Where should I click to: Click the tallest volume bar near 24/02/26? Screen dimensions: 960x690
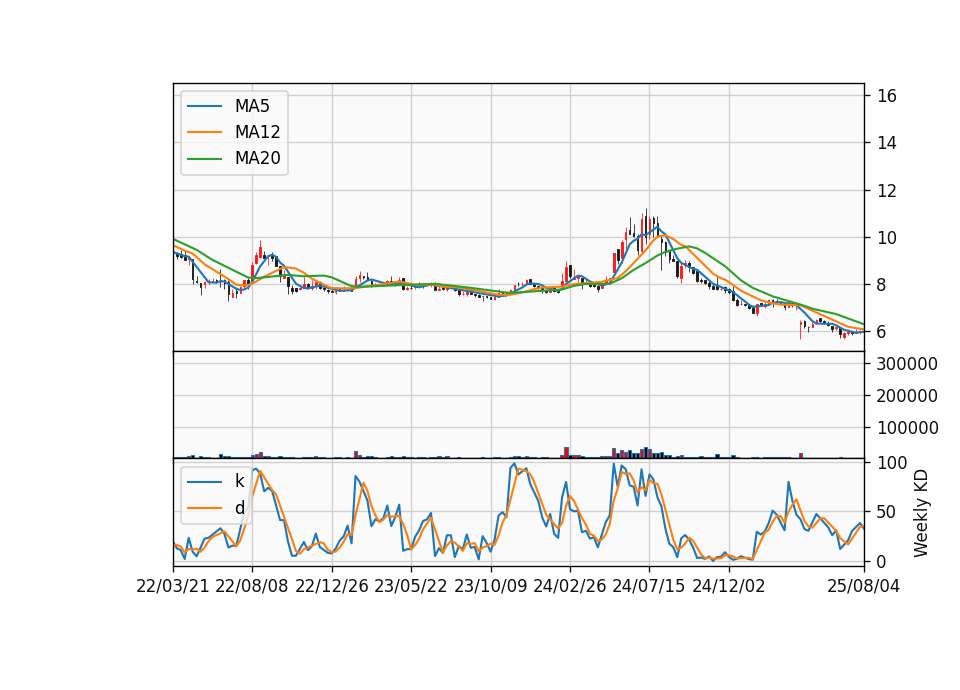[566, 452]
